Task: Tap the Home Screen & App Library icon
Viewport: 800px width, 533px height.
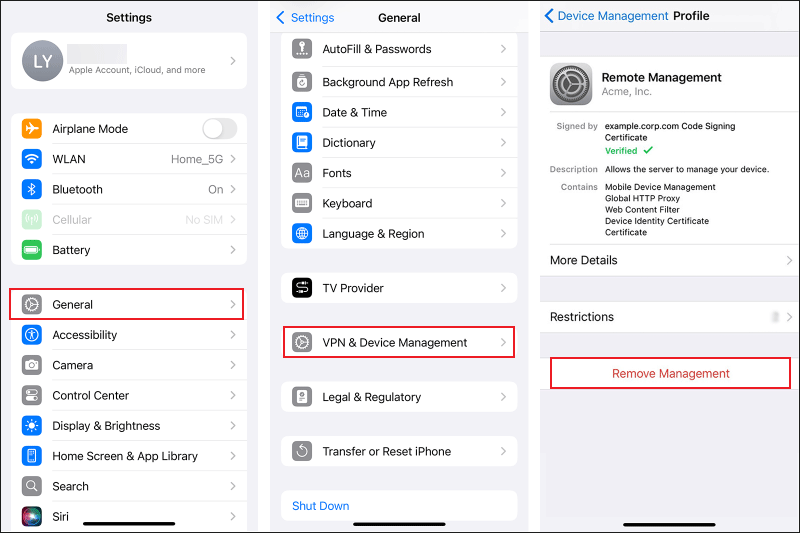Action: tap(32, 456)
